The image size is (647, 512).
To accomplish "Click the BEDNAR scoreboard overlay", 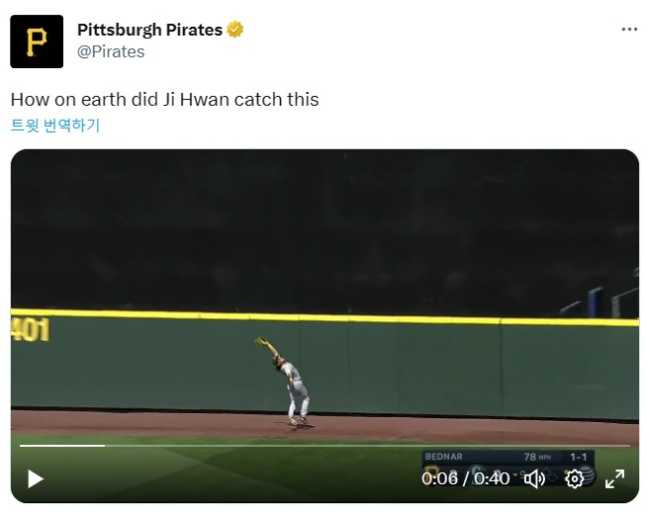I will pos(444,457).
